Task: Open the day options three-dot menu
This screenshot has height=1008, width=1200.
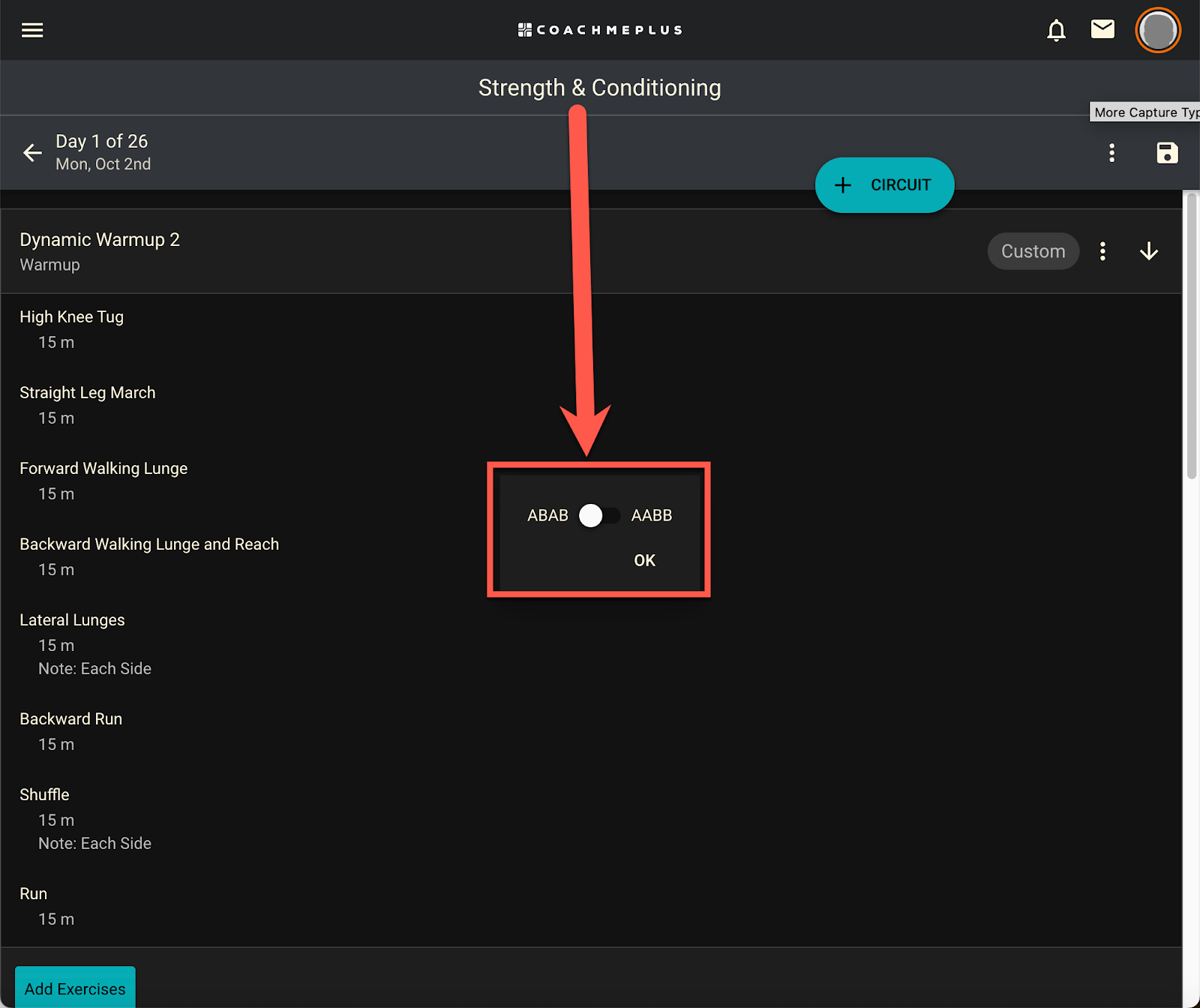Action: 1111,153
